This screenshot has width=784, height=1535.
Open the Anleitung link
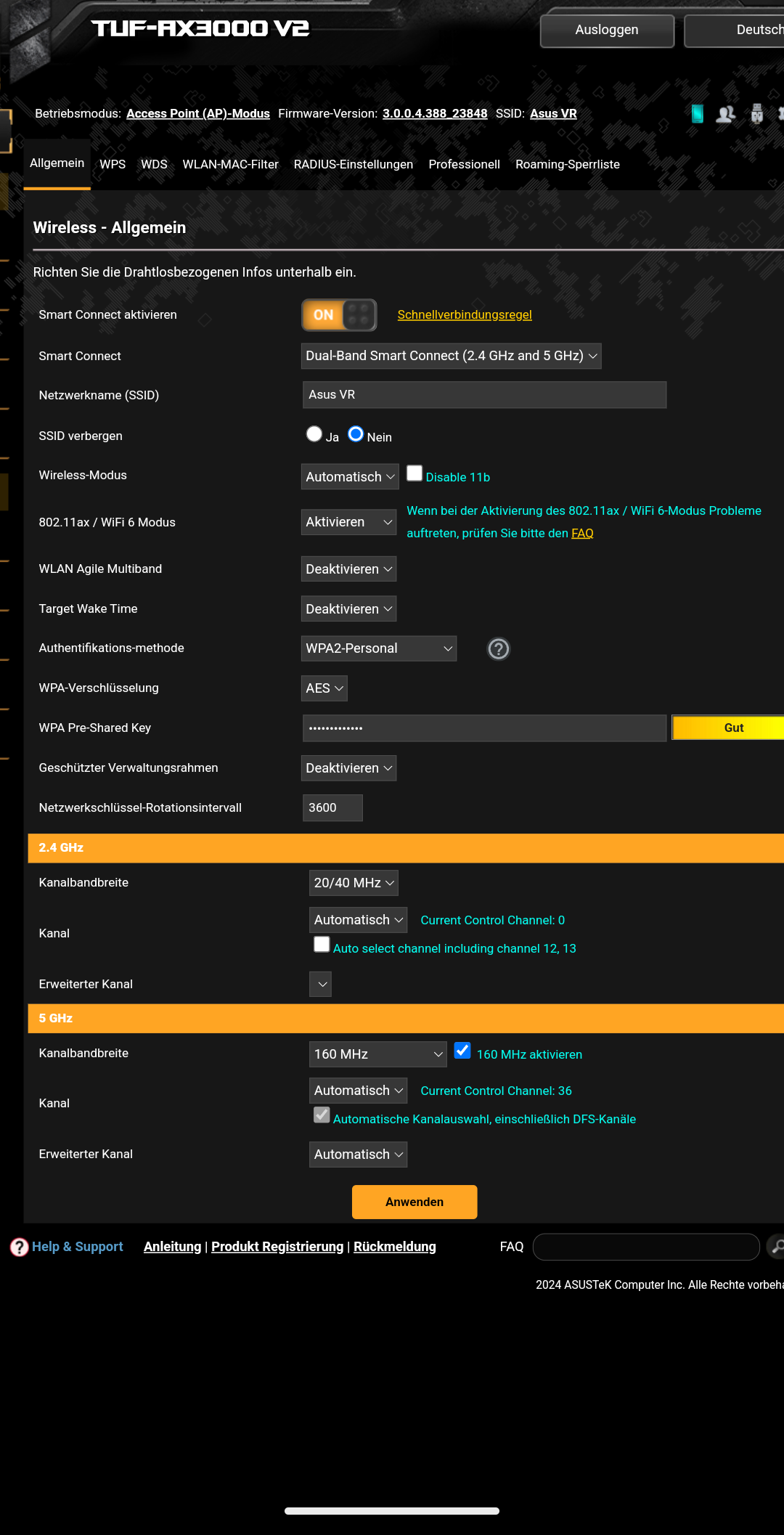click(x=172, y=1247)
